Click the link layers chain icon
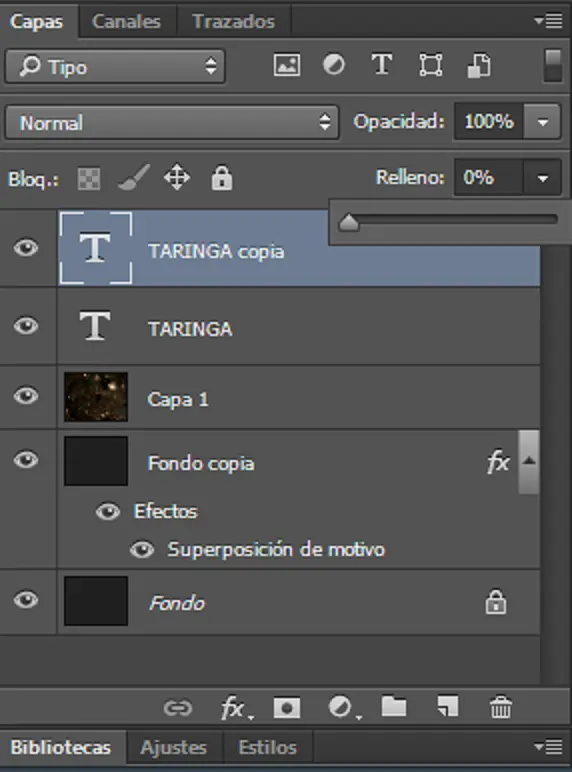The width and height of the screenshot is (572, 772). (177, 708)
